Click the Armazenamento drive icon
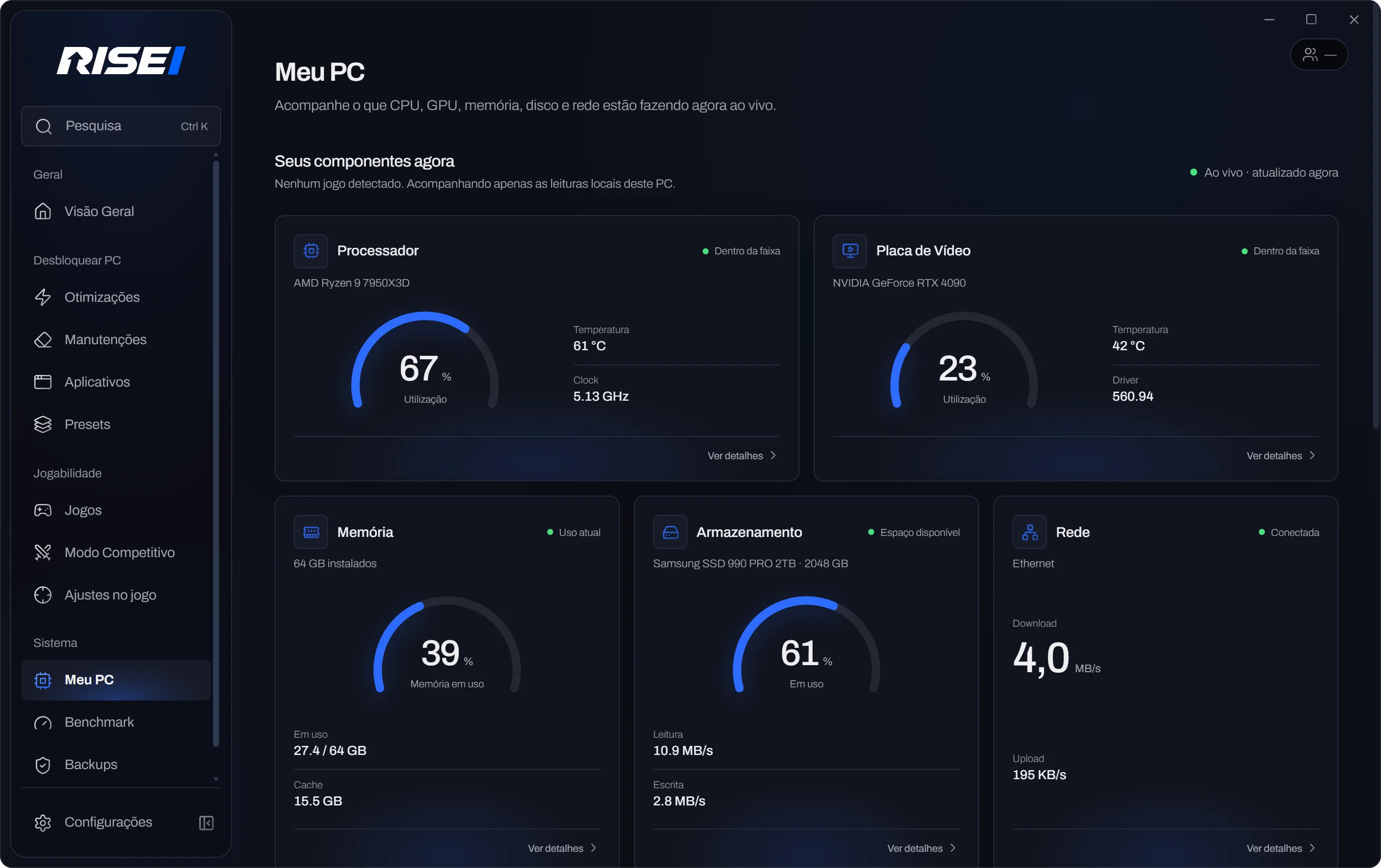The image size is (1381, 868). (670, 532)
